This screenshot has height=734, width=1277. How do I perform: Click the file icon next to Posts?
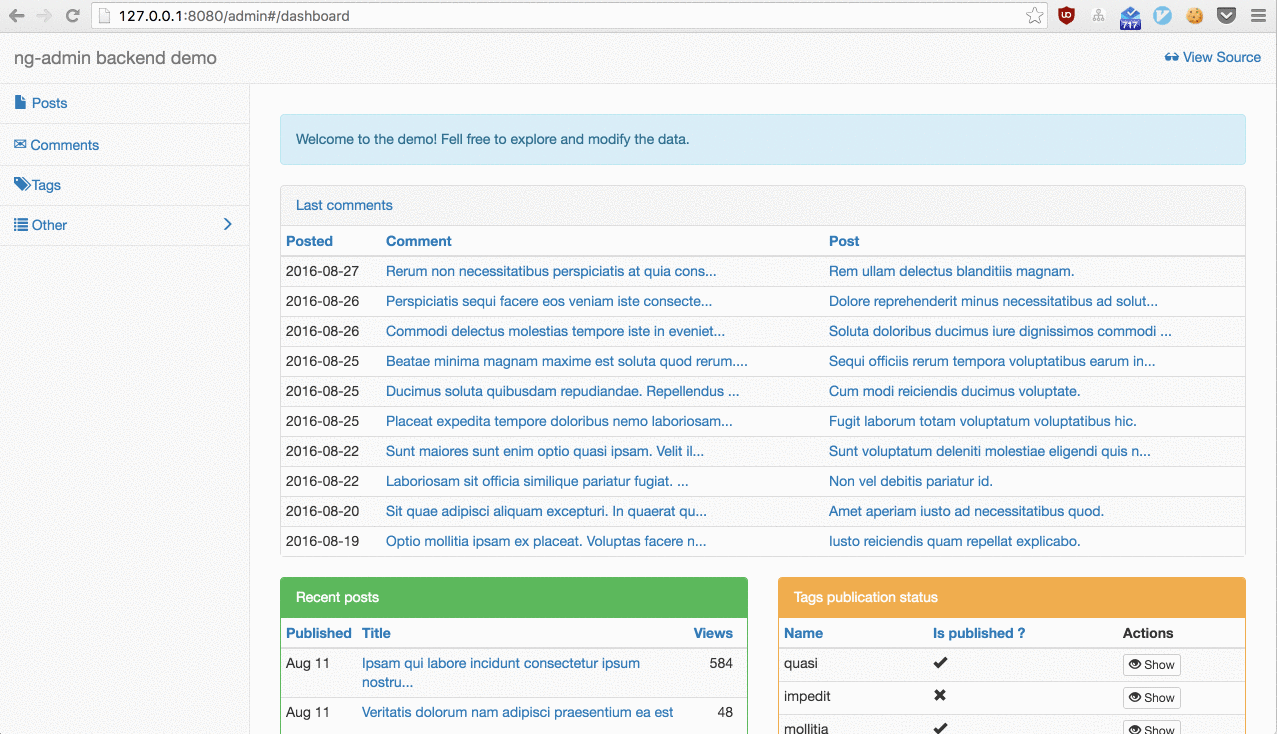[x=20, y=102]
